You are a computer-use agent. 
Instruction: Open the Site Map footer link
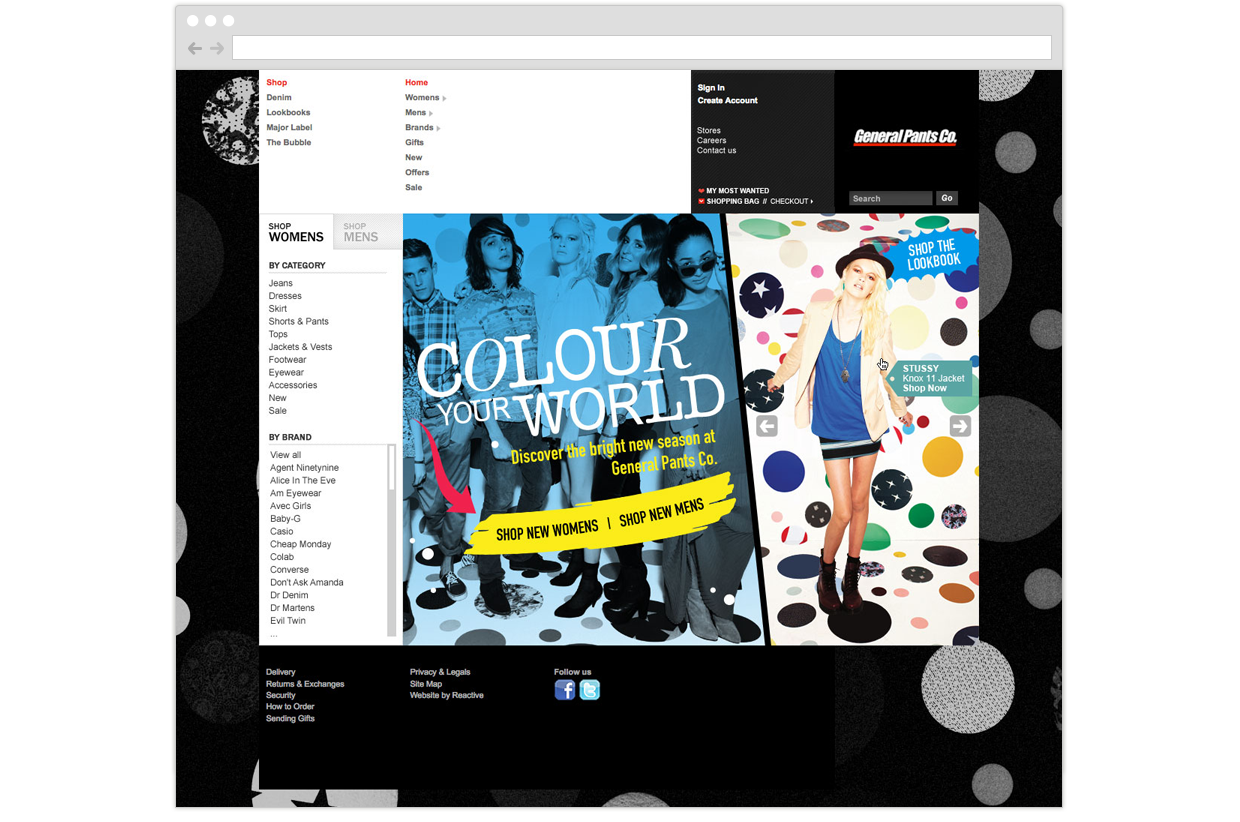[x=426, y=684]
